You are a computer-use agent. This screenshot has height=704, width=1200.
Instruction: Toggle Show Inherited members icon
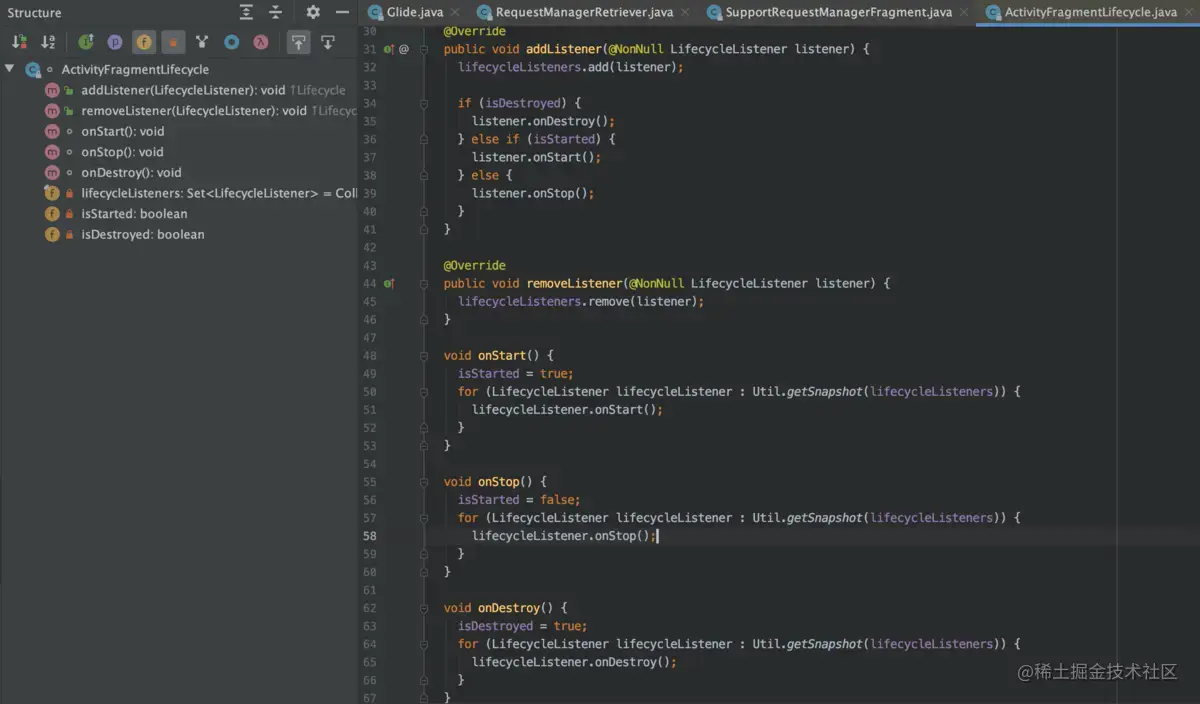pyautogui.click(x=86, y=42)
